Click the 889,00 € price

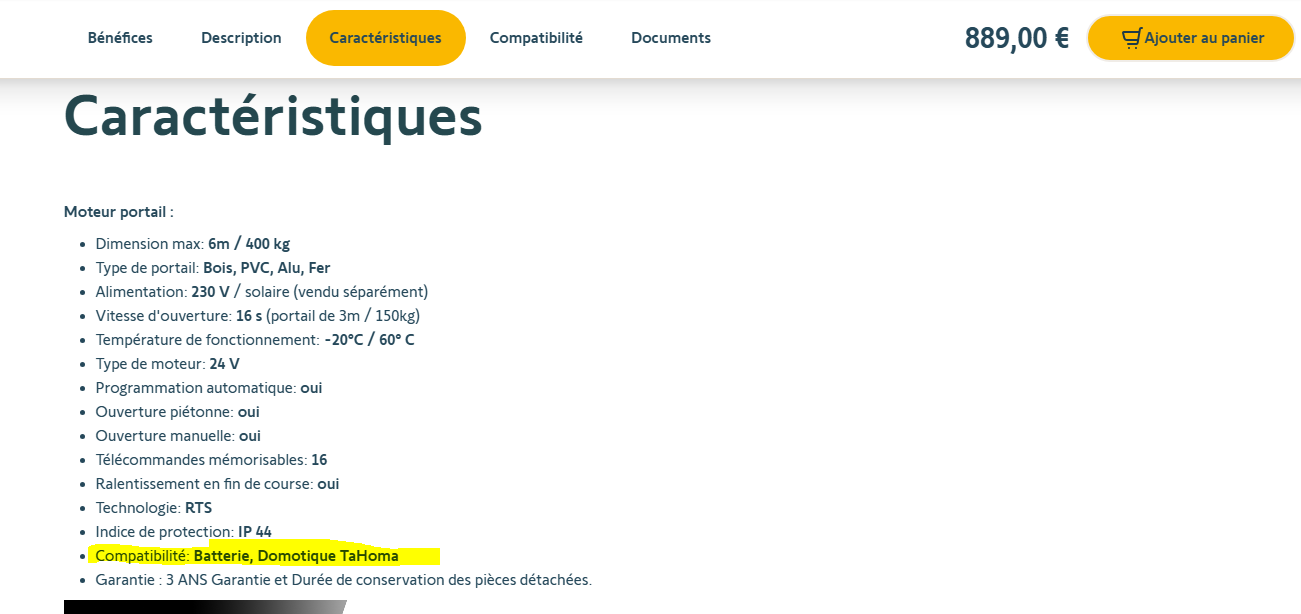coord(1016,38)
